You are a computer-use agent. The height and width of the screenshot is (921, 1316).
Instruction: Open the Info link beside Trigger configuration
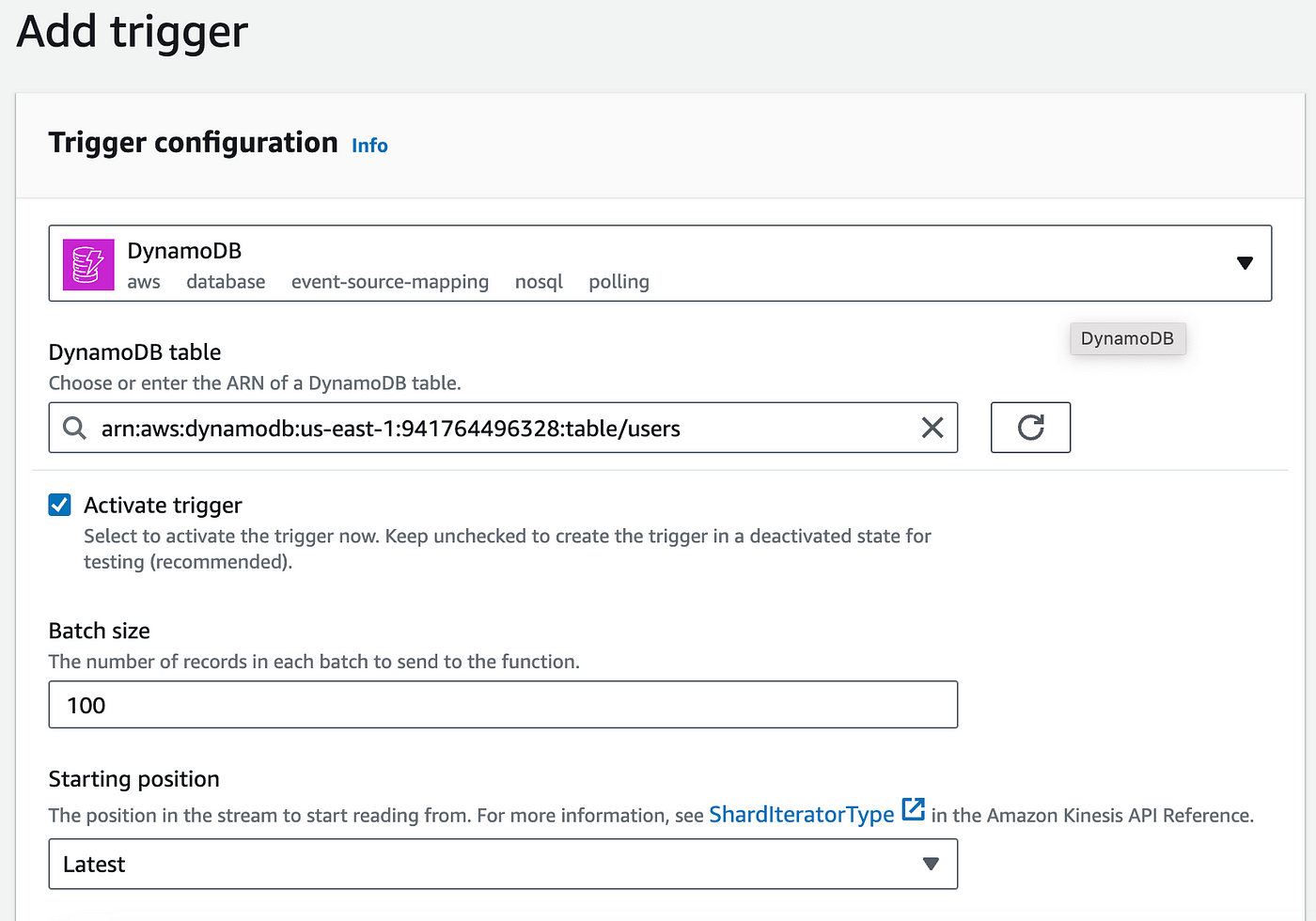pos(369,145)
